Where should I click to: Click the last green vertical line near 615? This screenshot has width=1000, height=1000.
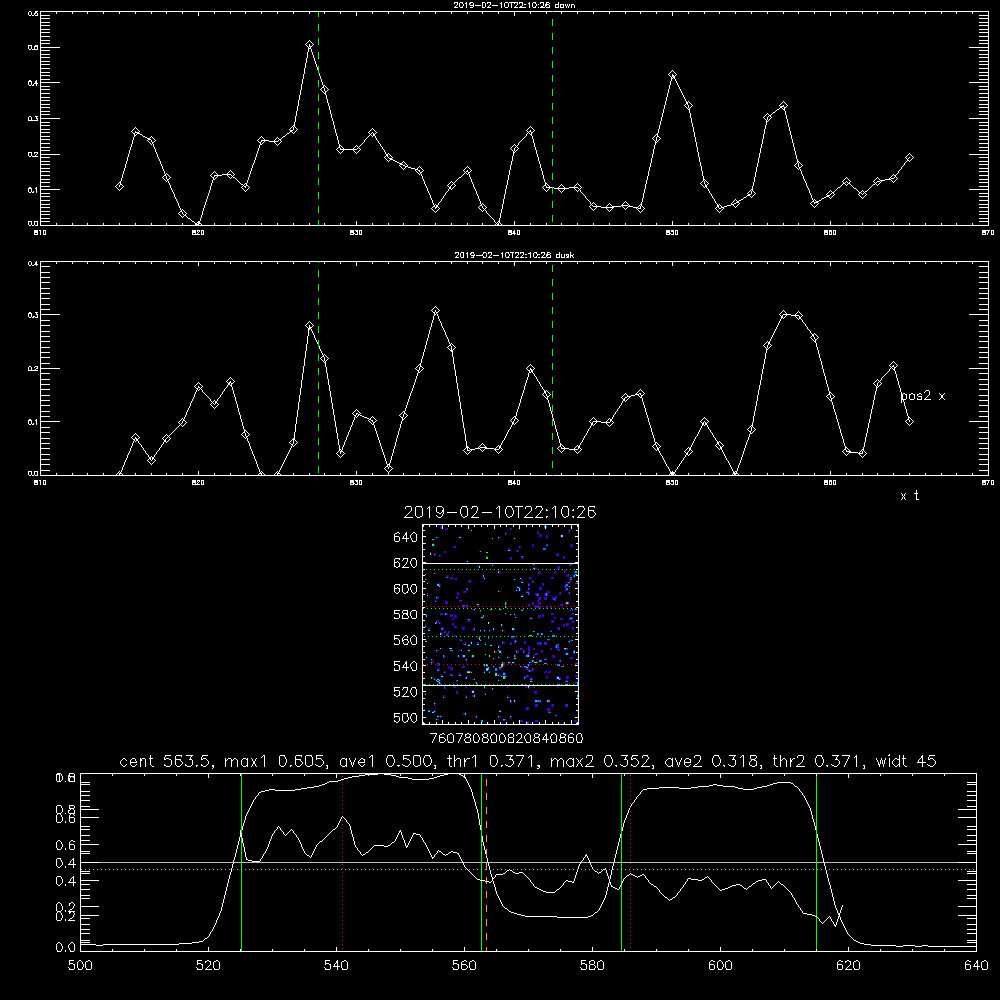[x=816, y=861]
